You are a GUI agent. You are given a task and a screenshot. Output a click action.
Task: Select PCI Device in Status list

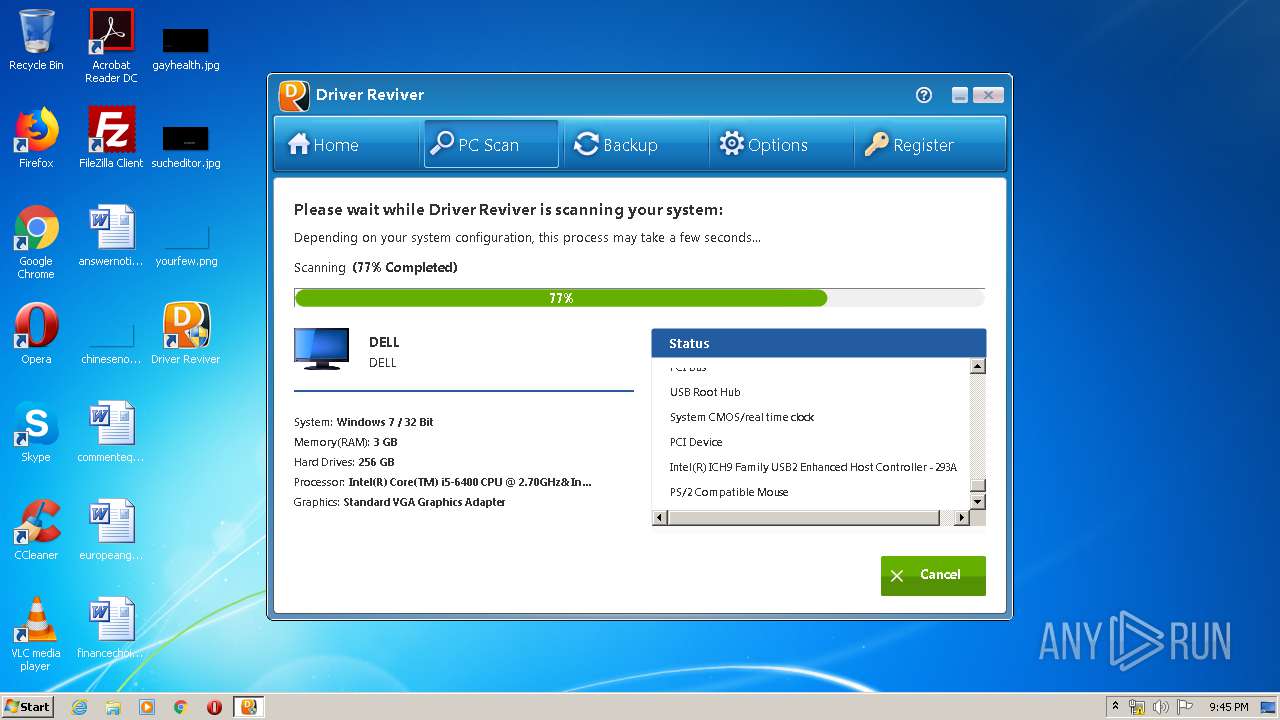point(696,442)
